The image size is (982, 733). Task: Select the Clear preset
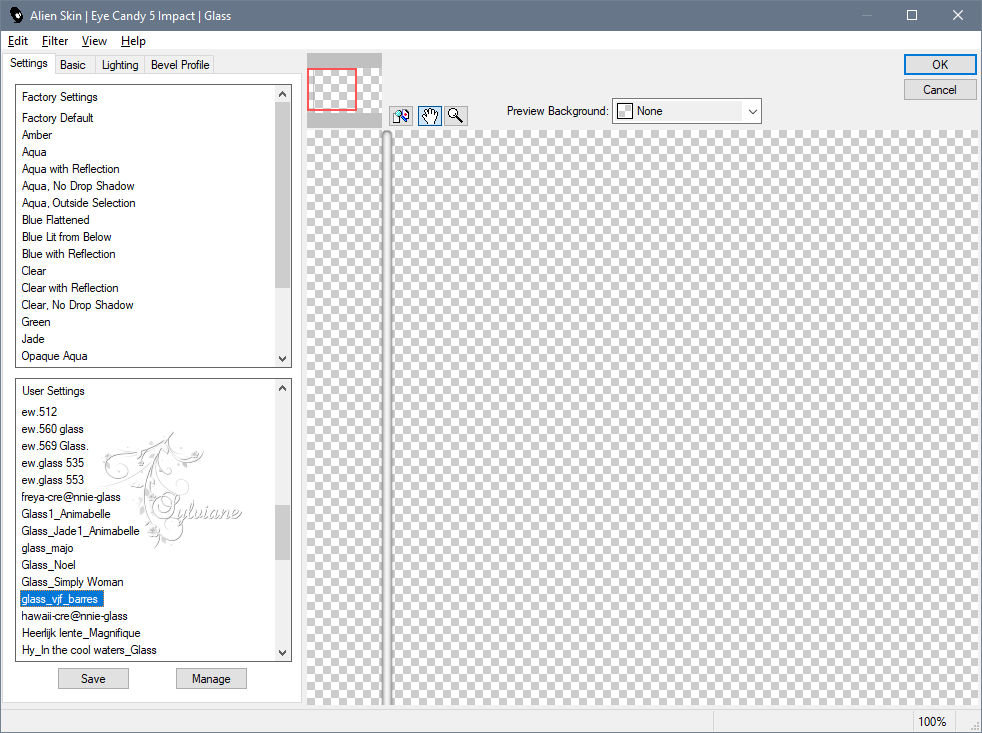pyautogui.click(x=33, y=271)
